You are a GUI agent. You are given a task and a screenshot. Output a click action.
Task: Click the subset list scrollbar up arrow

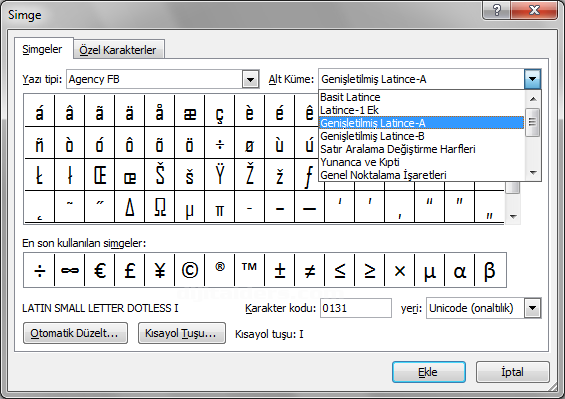pos(533,99)
